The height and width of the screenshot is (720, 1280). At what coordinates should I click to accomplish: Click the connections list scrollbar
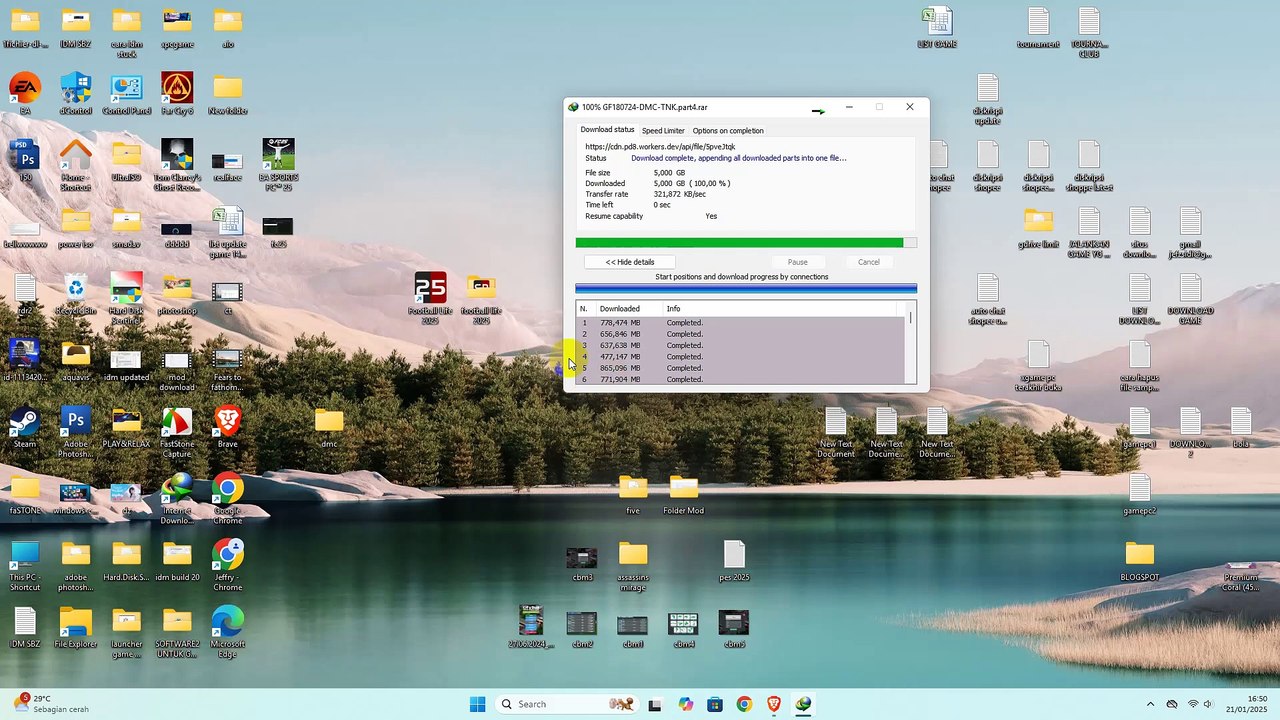(x=910, y=343)
